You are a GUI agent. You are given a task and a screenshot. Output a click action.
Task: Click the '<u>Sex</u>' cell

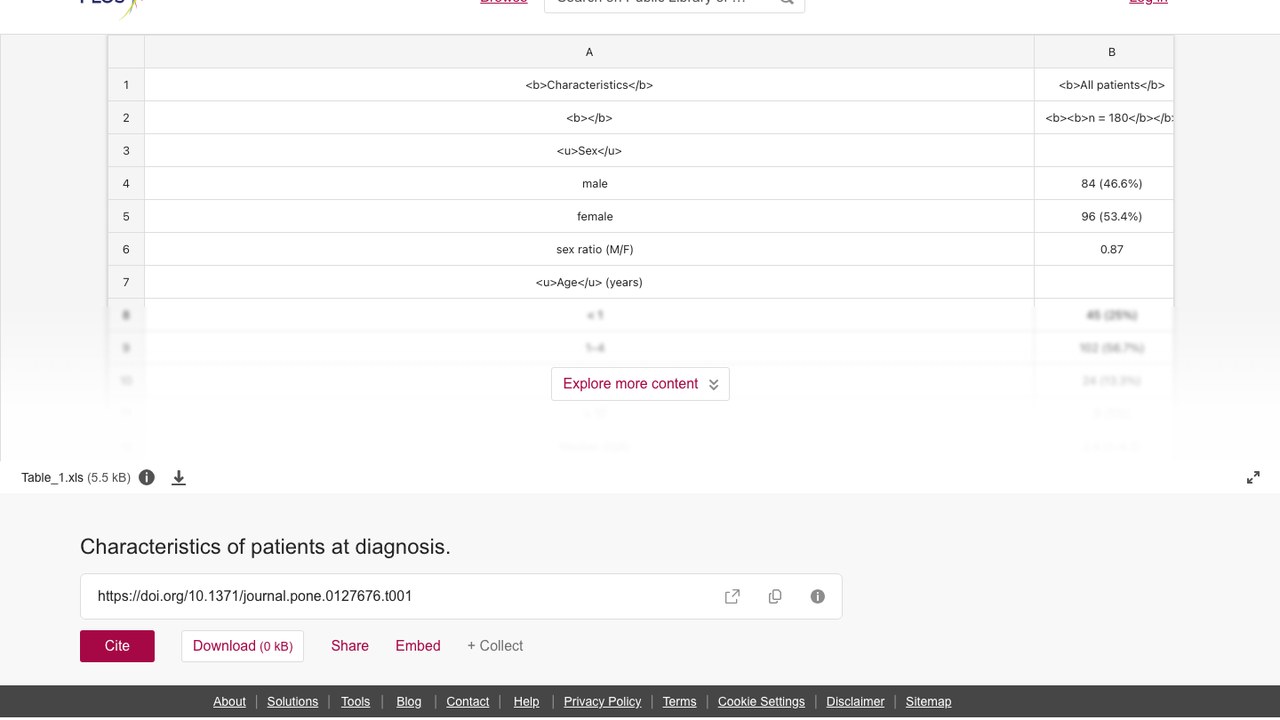point(589,151)
